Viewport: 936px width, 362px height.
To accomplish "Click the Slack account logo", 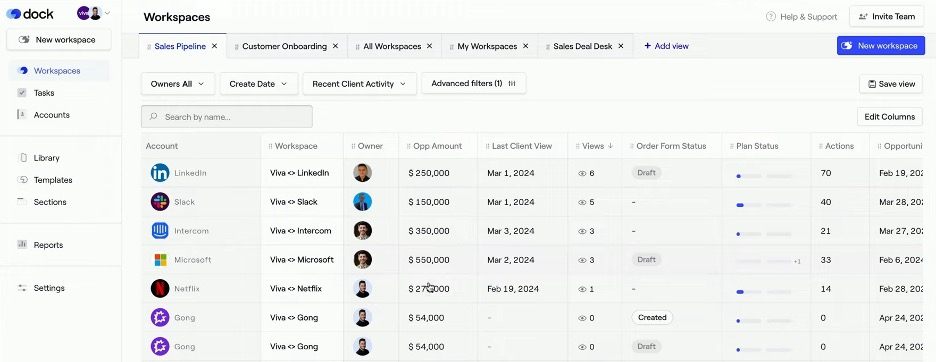I will 160,202.
